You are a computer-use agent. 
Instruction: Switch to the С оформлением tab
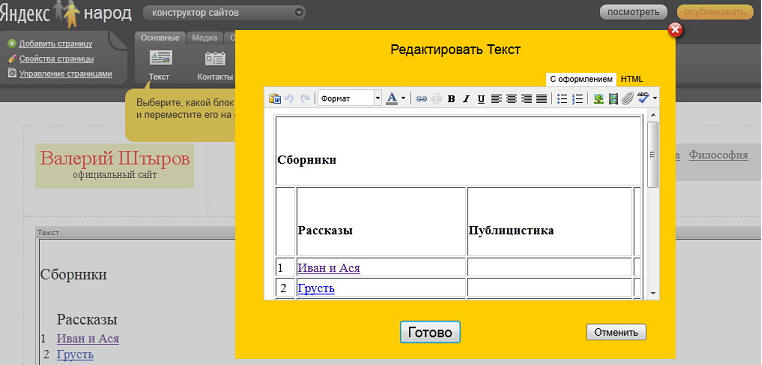coord(581,79)
